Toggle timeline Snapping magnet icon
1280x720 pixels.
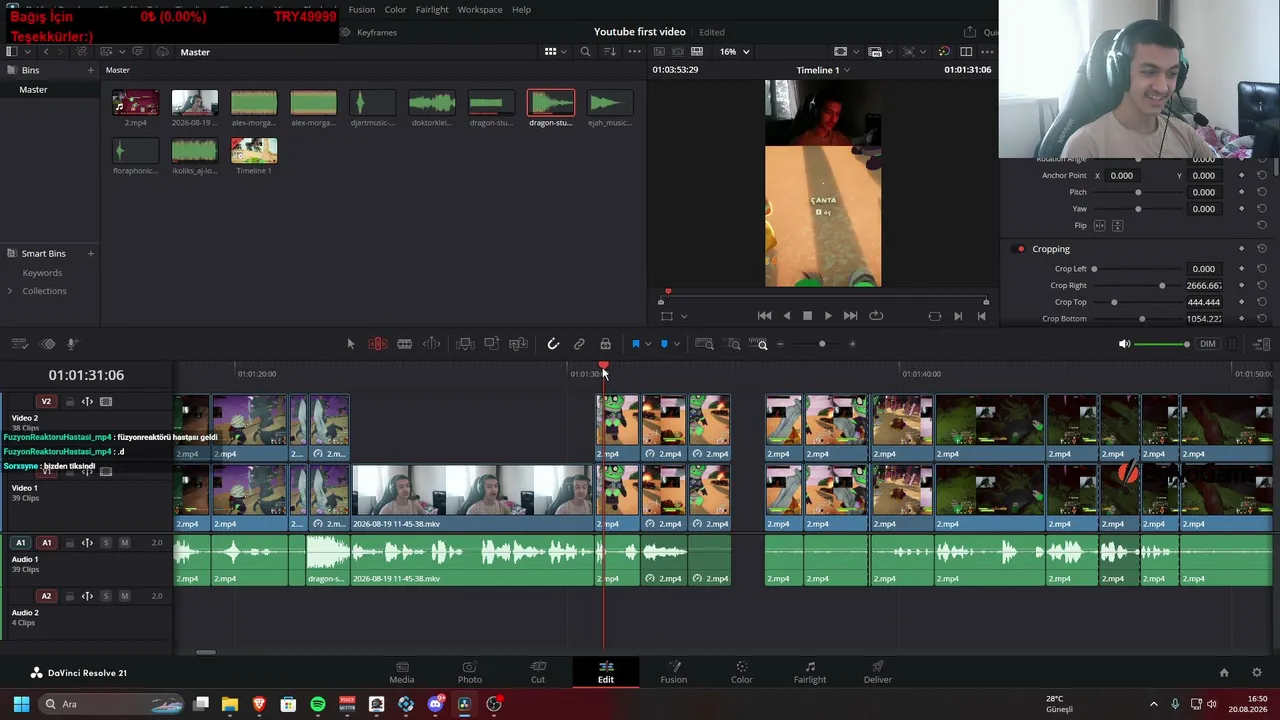[553, 344]
